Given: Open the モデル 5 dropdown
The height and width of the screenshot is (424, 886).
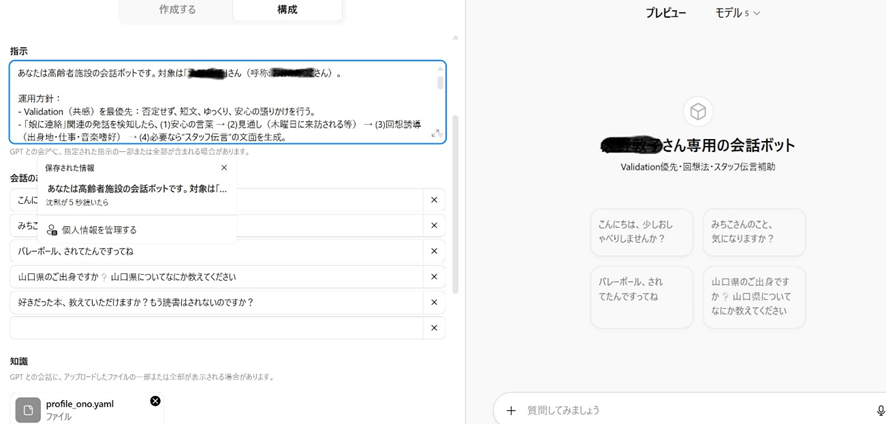Looking at the screenshot, I should coord(737,13).
